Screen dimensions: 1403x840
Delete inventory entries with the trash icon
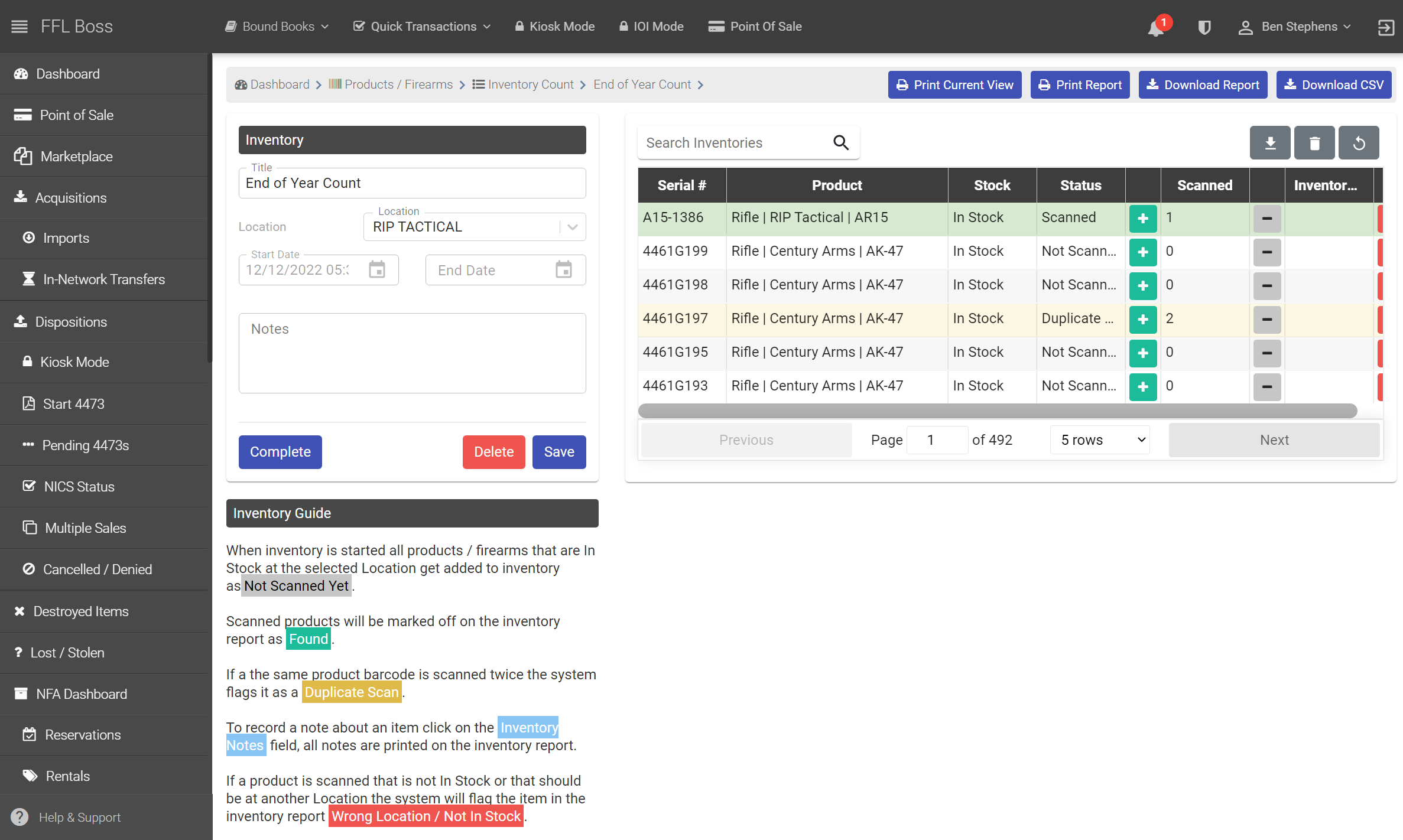(1314, 142)
